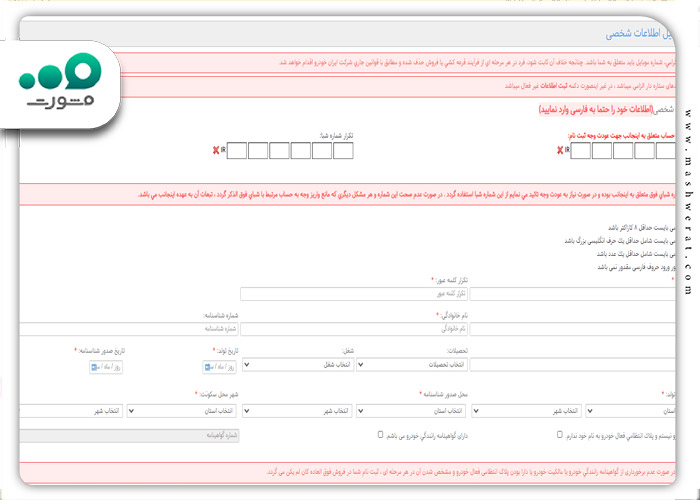The height and width of the screenshot is (500, 700).
Task: Open the calendar icon in تاریخ تولد field
Action: coord(207,367)
